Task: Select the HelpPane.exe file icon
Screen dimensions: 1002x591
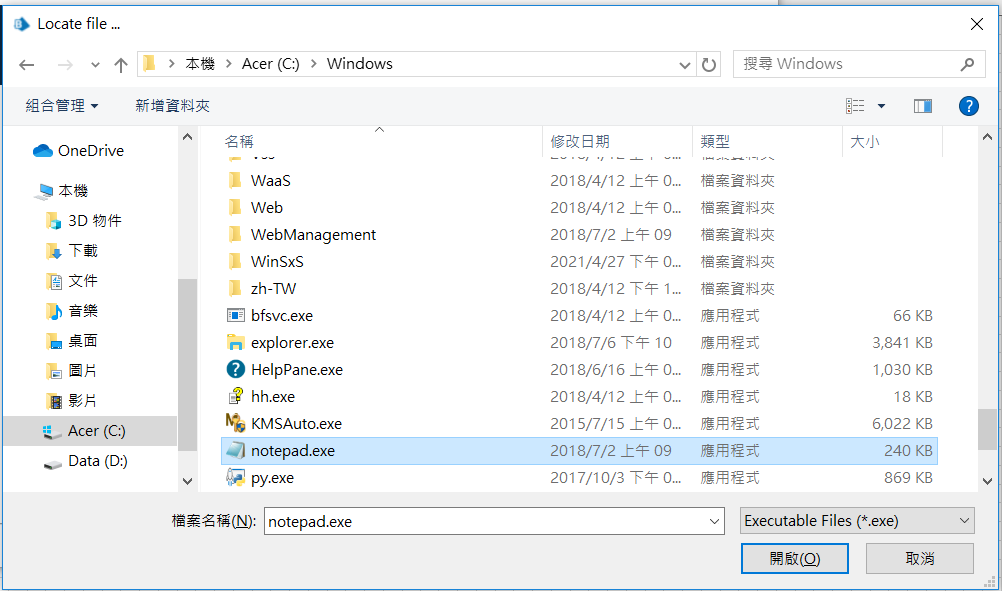Action: (236, 369)
